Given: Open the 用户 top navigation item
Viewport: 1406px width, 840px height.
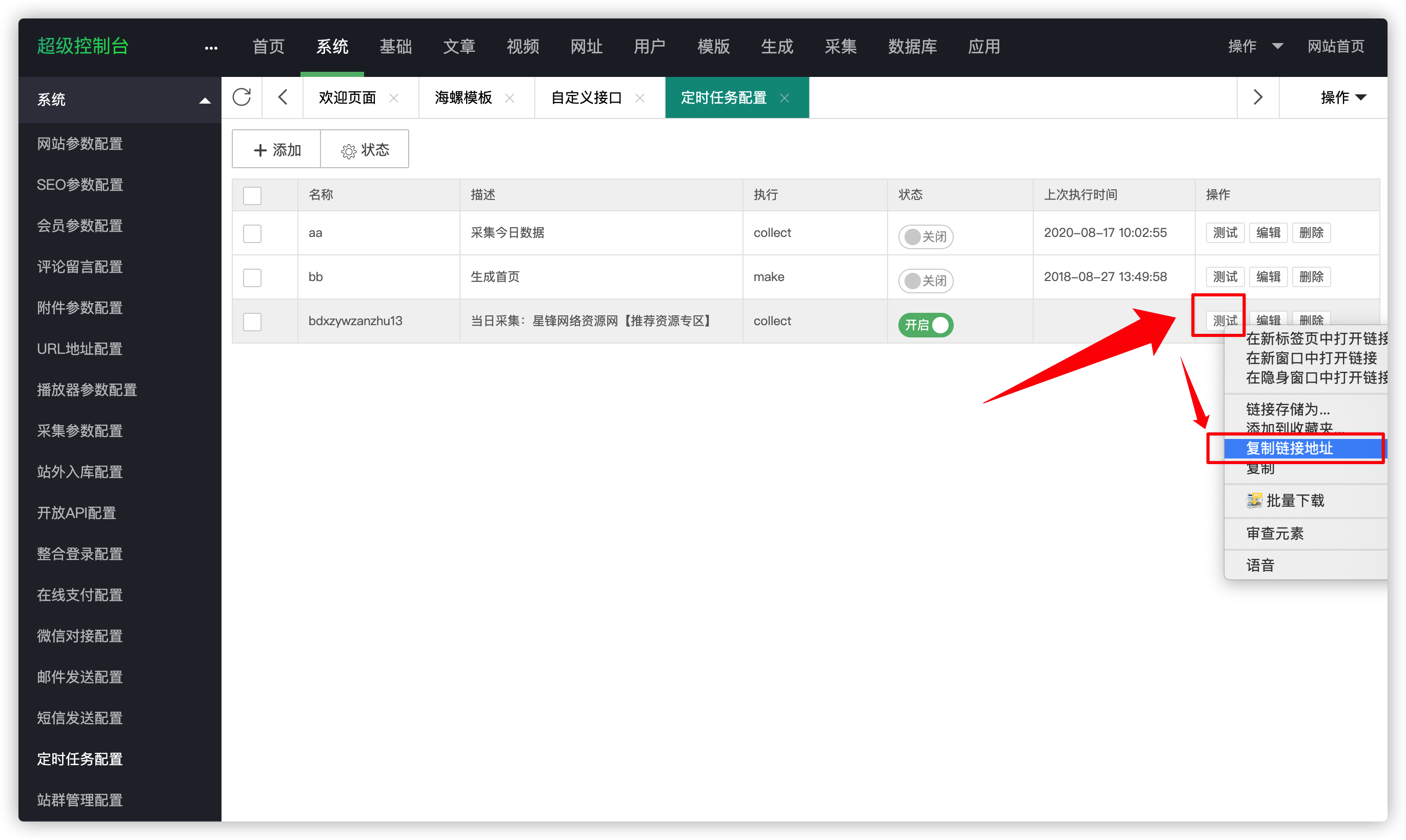Looking at the screenshot, I should click(650, 47).
